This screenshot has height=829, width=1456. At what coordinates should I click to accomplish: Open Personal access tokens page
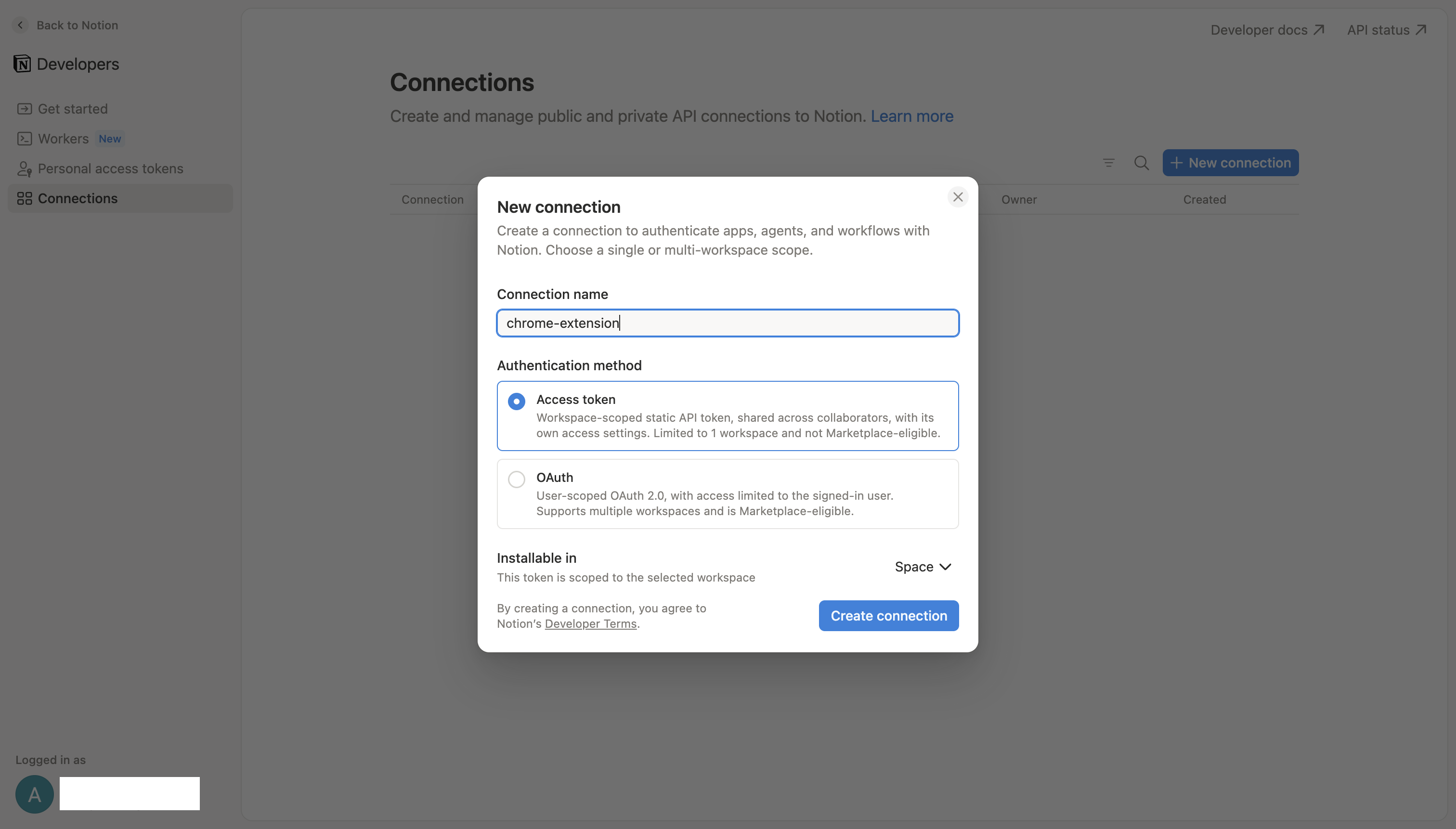coord(121,168)
